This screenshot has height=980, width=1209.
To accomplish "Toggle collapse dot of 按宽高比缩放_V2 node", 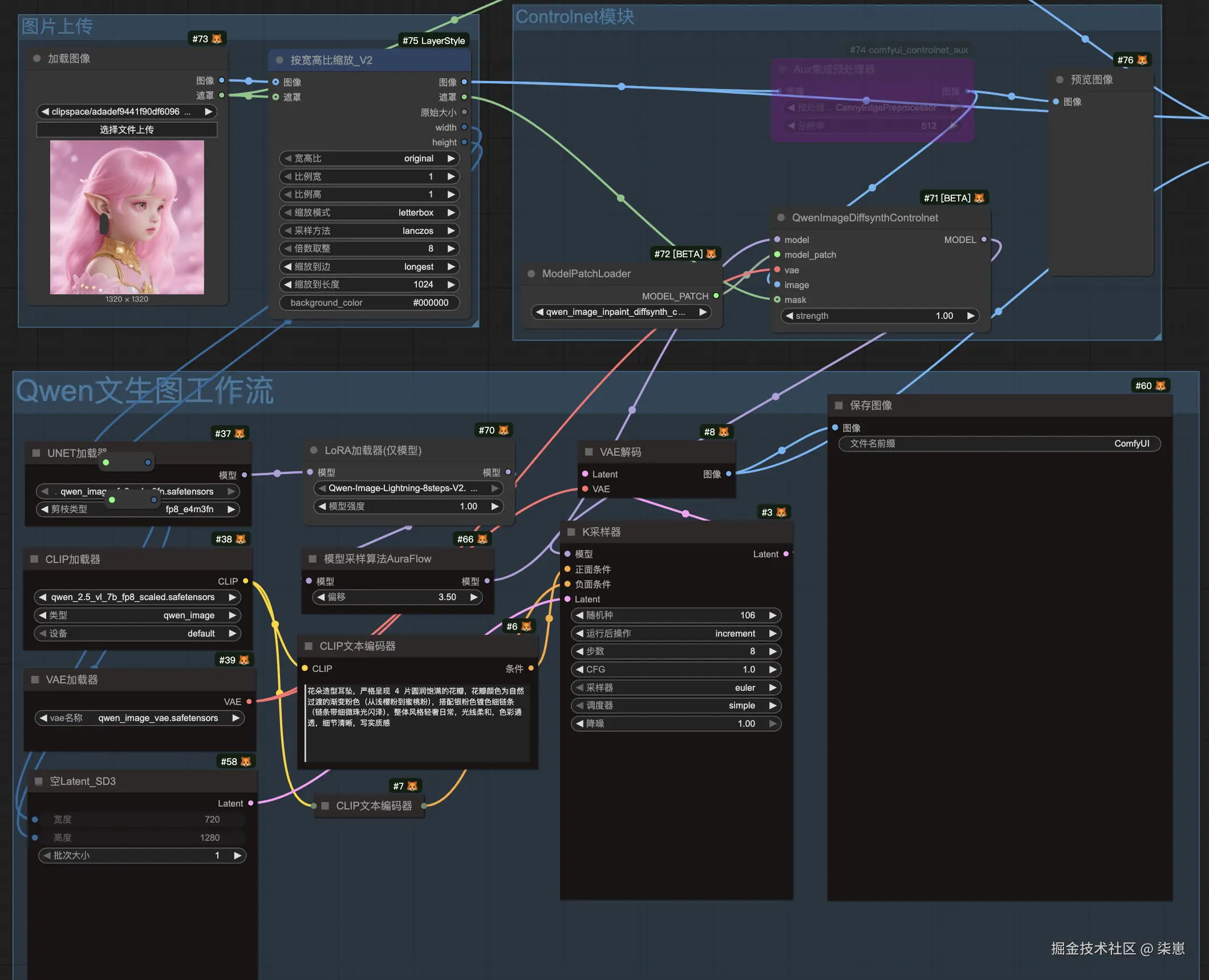I will 279,60.
